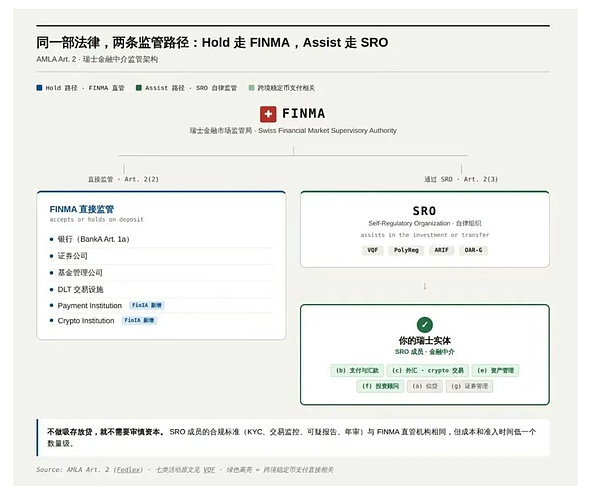The height and width of the screenshot is (492, 600).
Task: Click the blue Hold 路径 legend swatch
Action: click(x=39, y=88)
